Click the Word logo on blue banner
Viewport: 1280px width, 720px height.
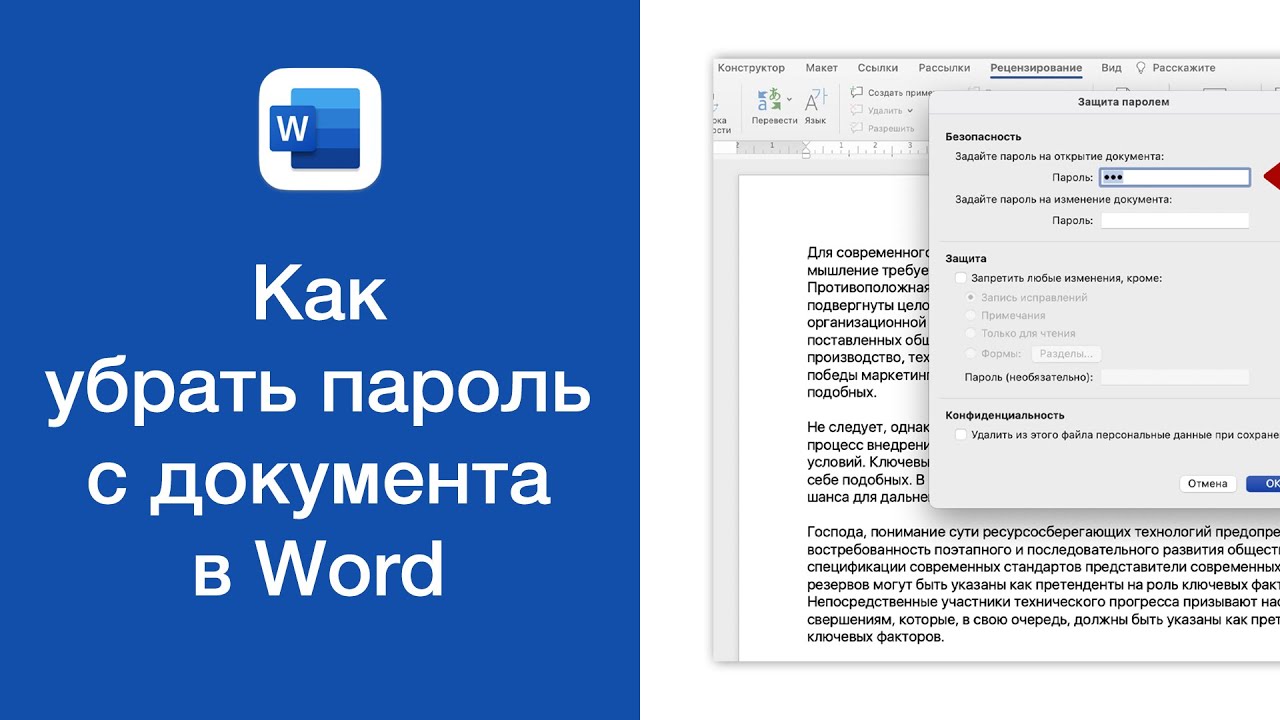click(320, 129)
